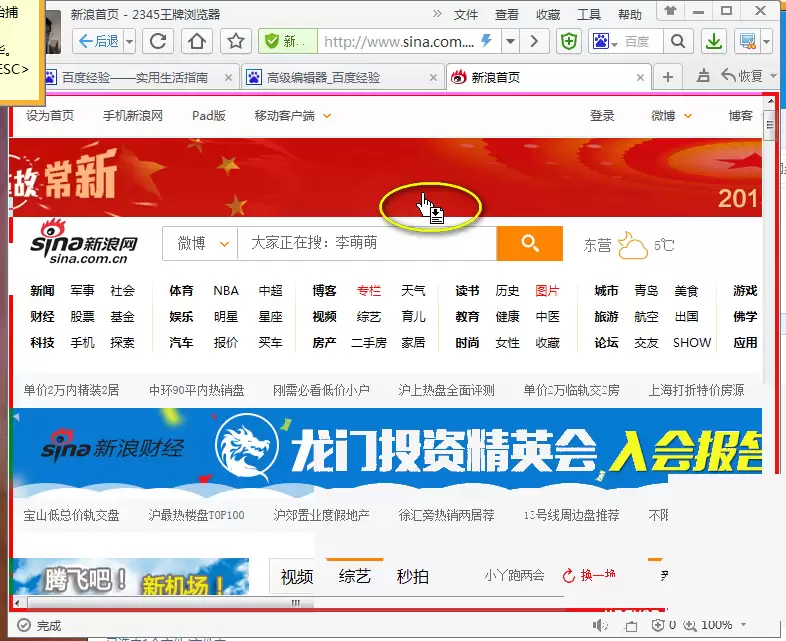Switch to 百度经验—实用生活指南 tab
The image size is (786, 641).
click(x=134, y=77)
